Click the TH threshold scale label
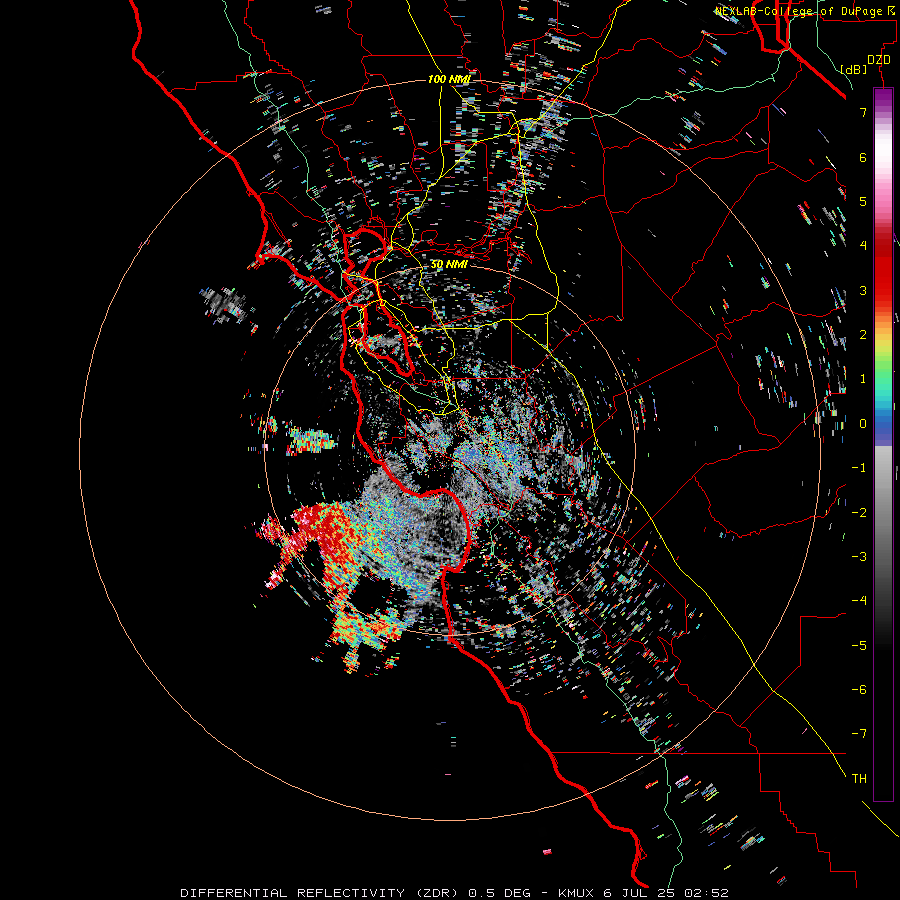The image size is (900, 900). (x=859, y=779)
